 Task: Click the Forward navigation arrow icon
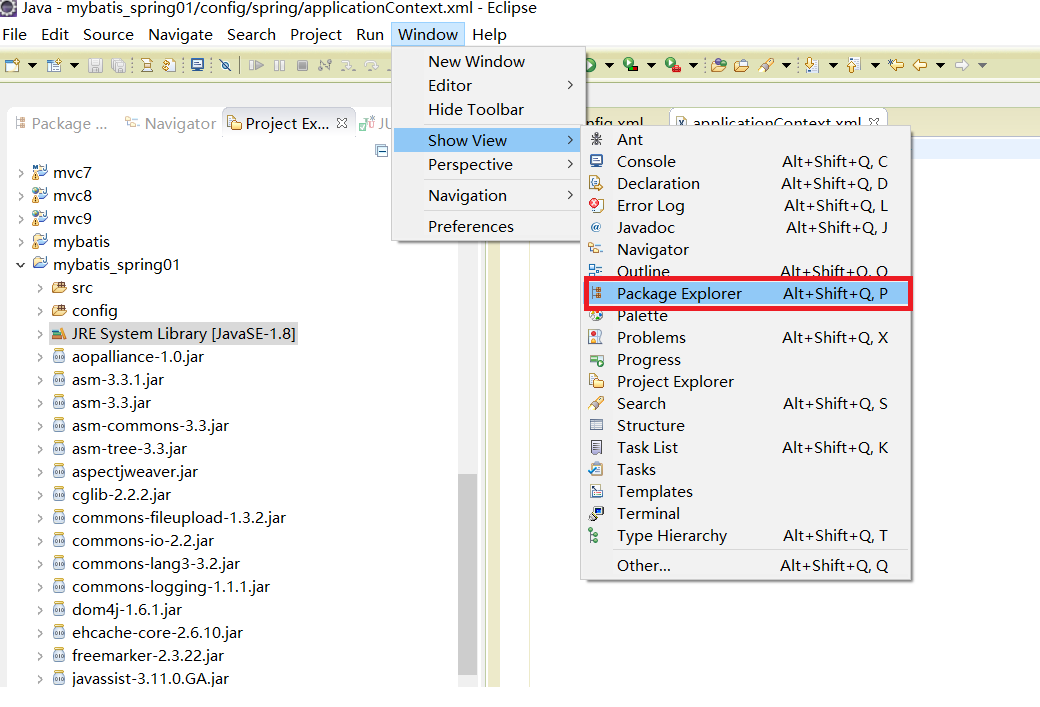coord(962,65)
